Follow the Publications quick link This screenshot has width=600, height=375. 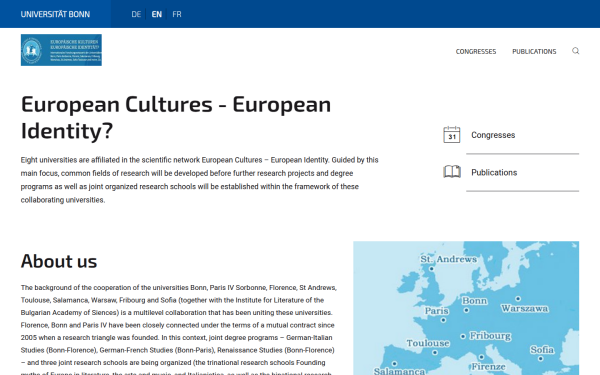pos(494,173)
